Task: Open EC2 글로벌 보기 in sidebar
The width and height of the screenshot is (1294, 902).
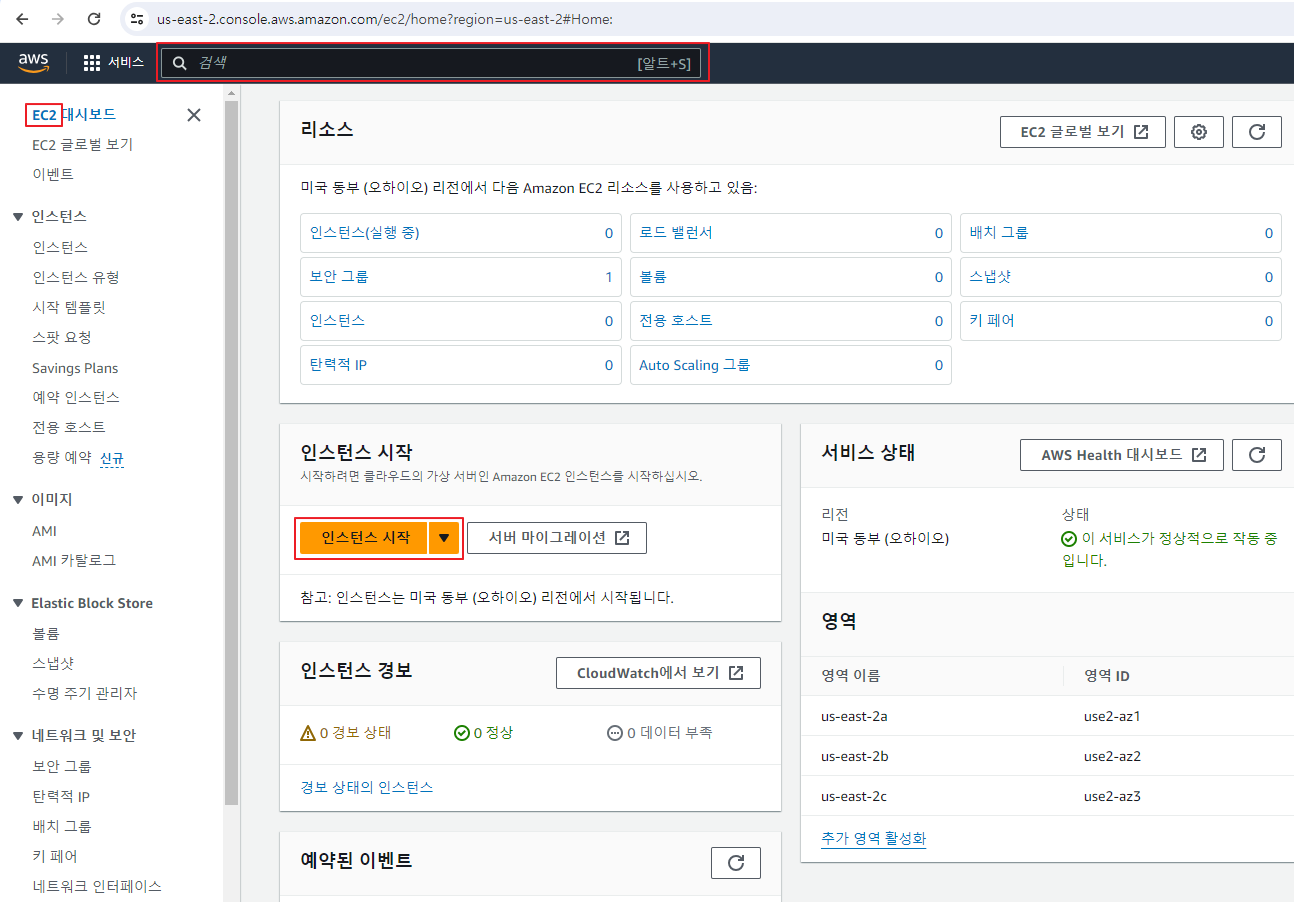Action: (x=82, y=144)
